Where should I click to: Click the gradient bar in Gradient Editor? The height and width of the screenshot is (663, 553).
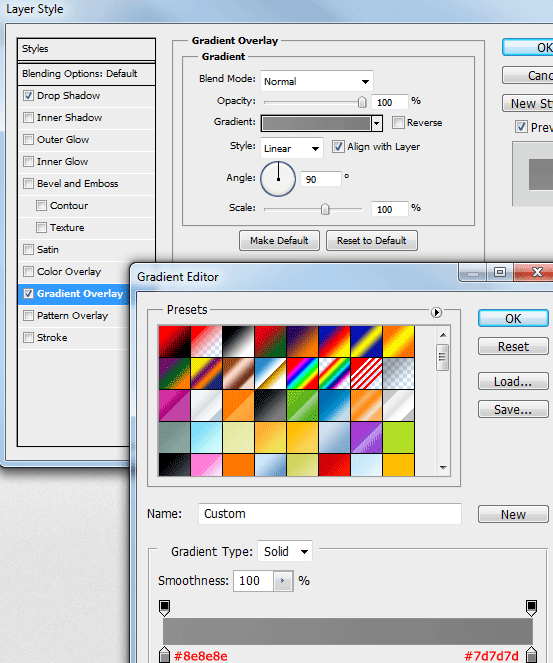(x=348, y=631)
